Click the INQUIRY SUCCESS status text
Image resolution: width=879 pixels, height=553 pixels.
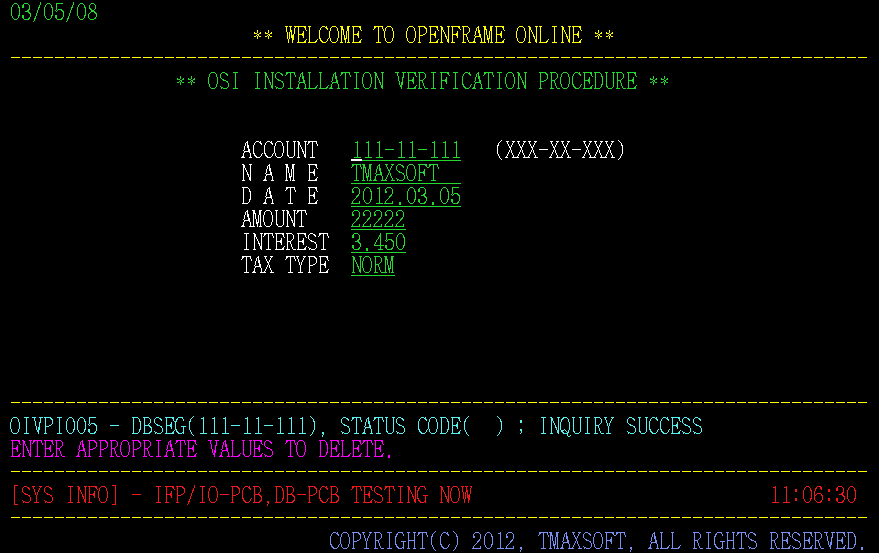(x=620, y=427)
